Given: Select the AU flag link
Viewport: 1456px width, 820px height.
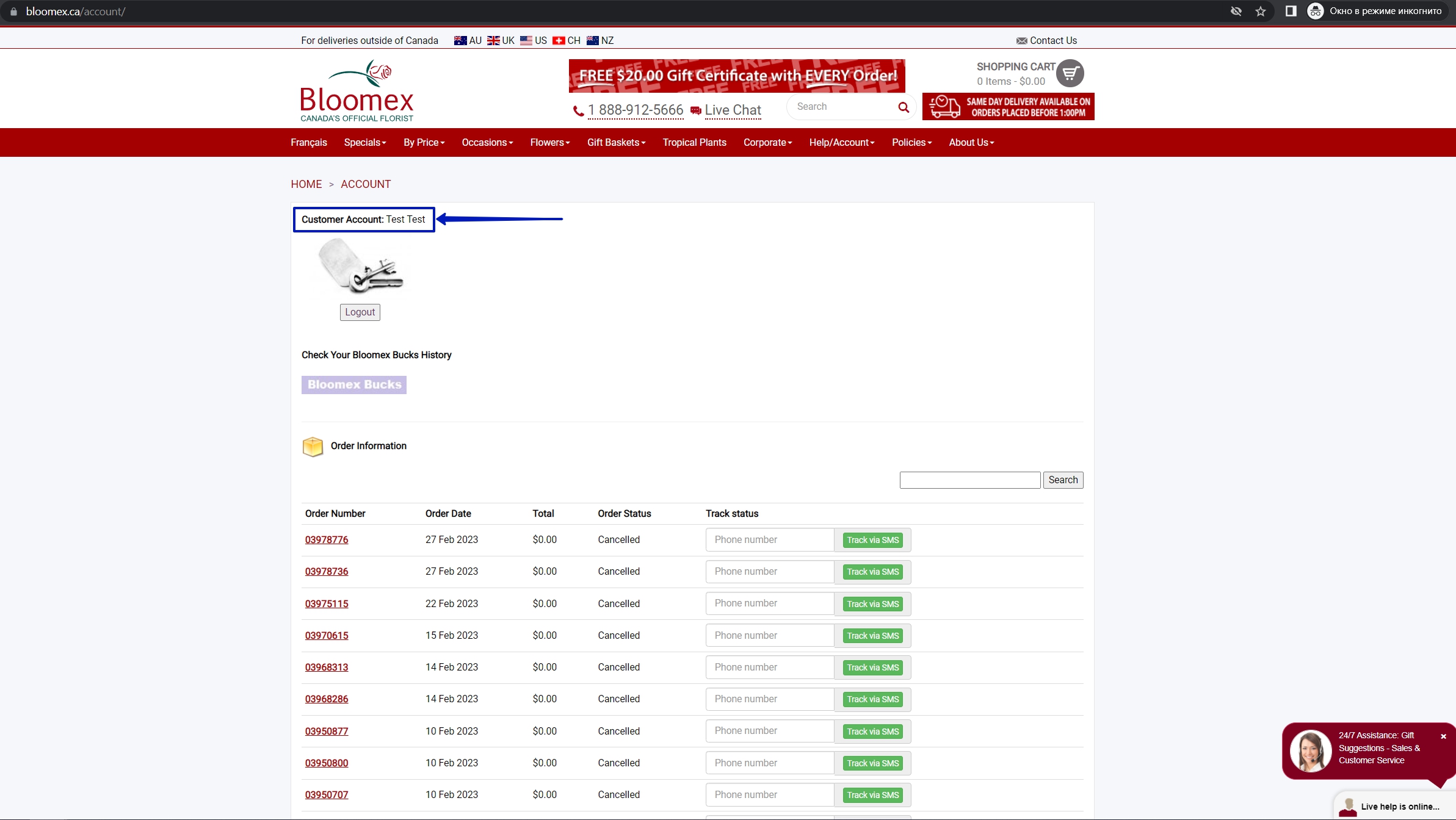Looking at the screenshot, I should [468, 41].
